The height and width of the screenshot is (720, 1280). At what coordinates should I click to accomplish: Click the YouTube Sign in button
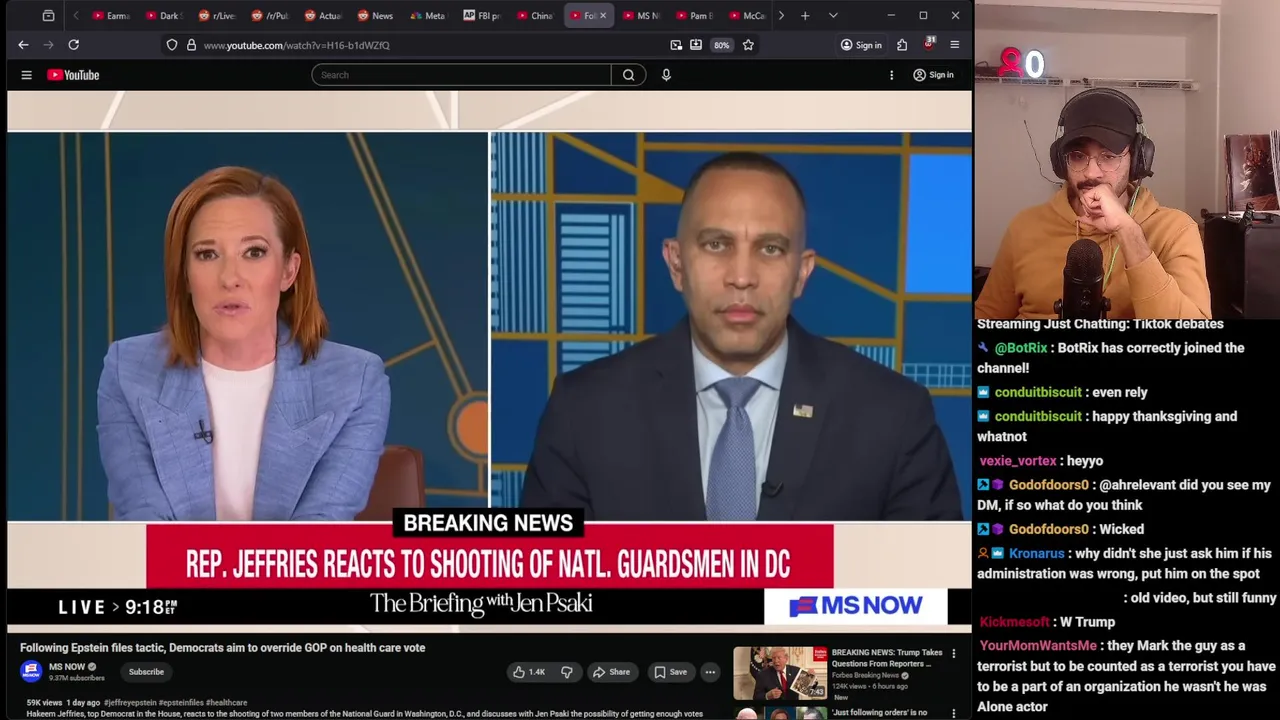tap(933, 75)
